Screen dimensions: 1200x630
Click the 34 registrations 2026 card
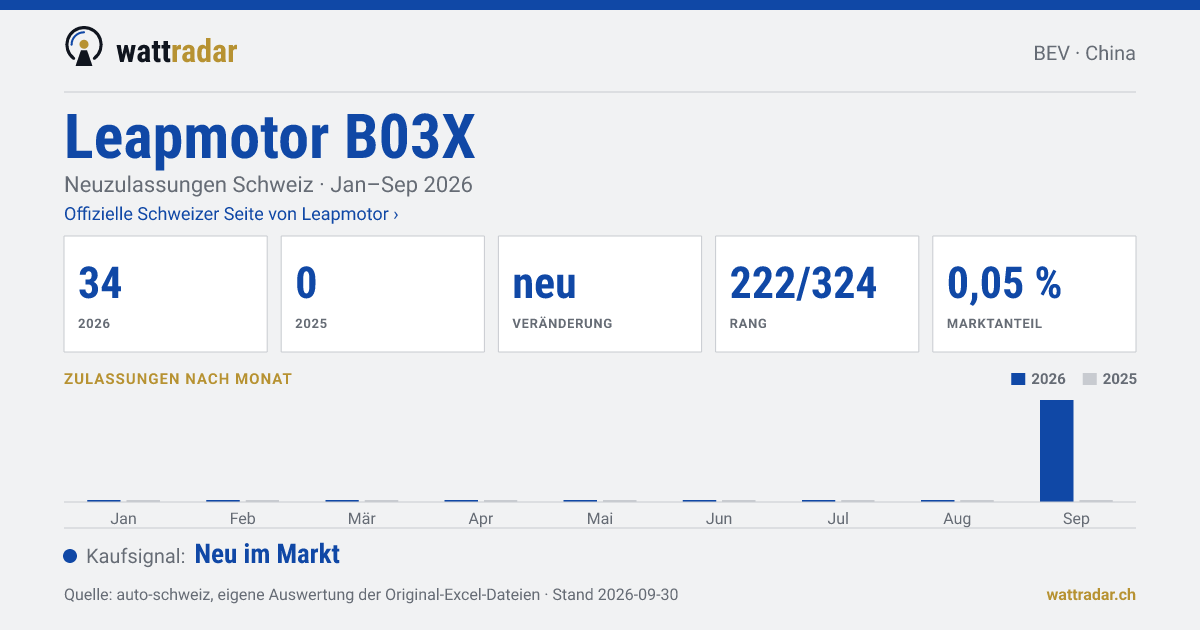(166, 294)
